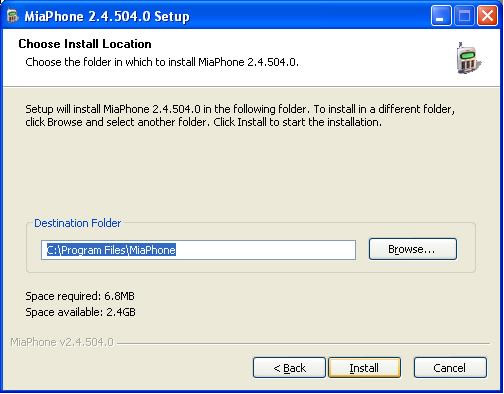
Task: Click the MiaPhone title bar icon
Action: [12, 16]
